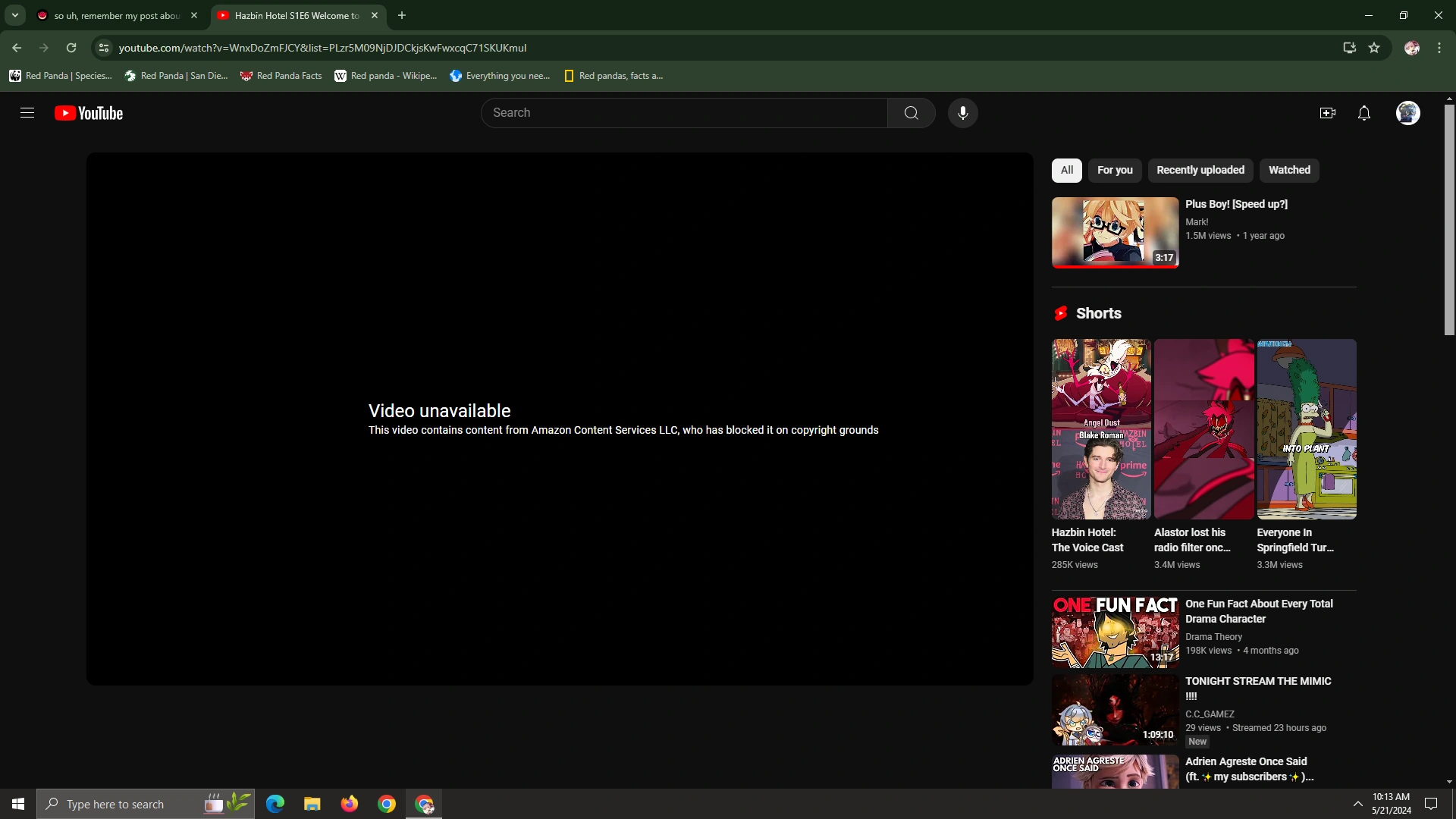Activate voice search microphone
The image size is (1456, 819).
[962, 113]
